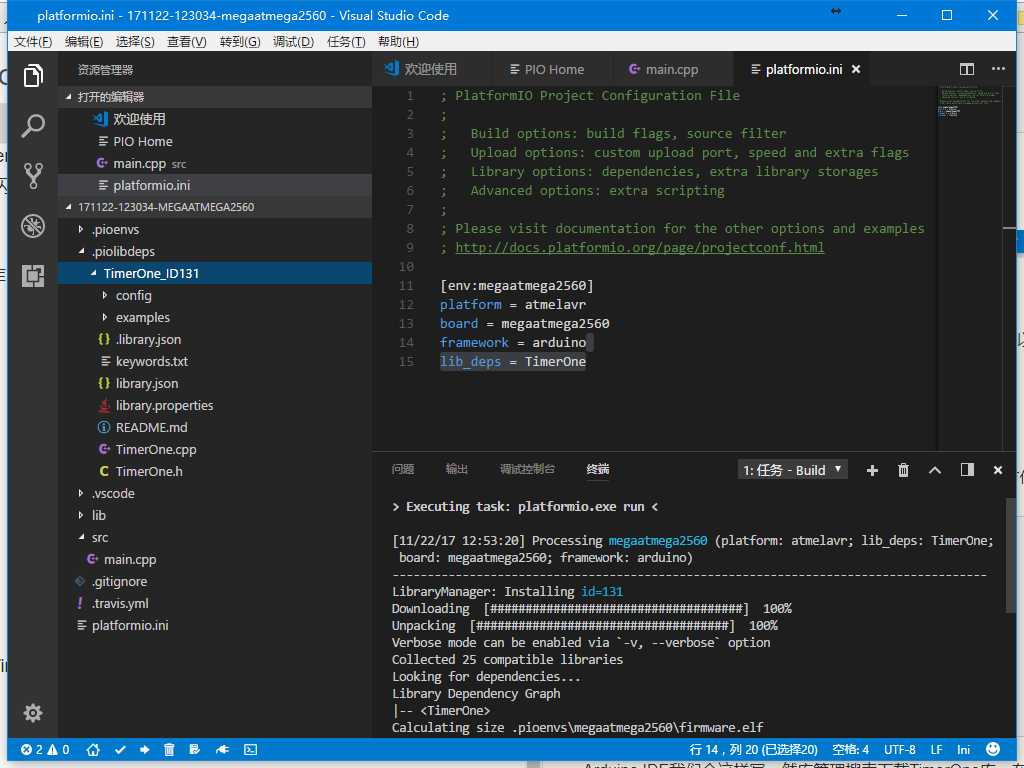The height and width of the screenshot is (768, 1024).
Task: Open the Manage gear settings menu
Action: point(33,712)
